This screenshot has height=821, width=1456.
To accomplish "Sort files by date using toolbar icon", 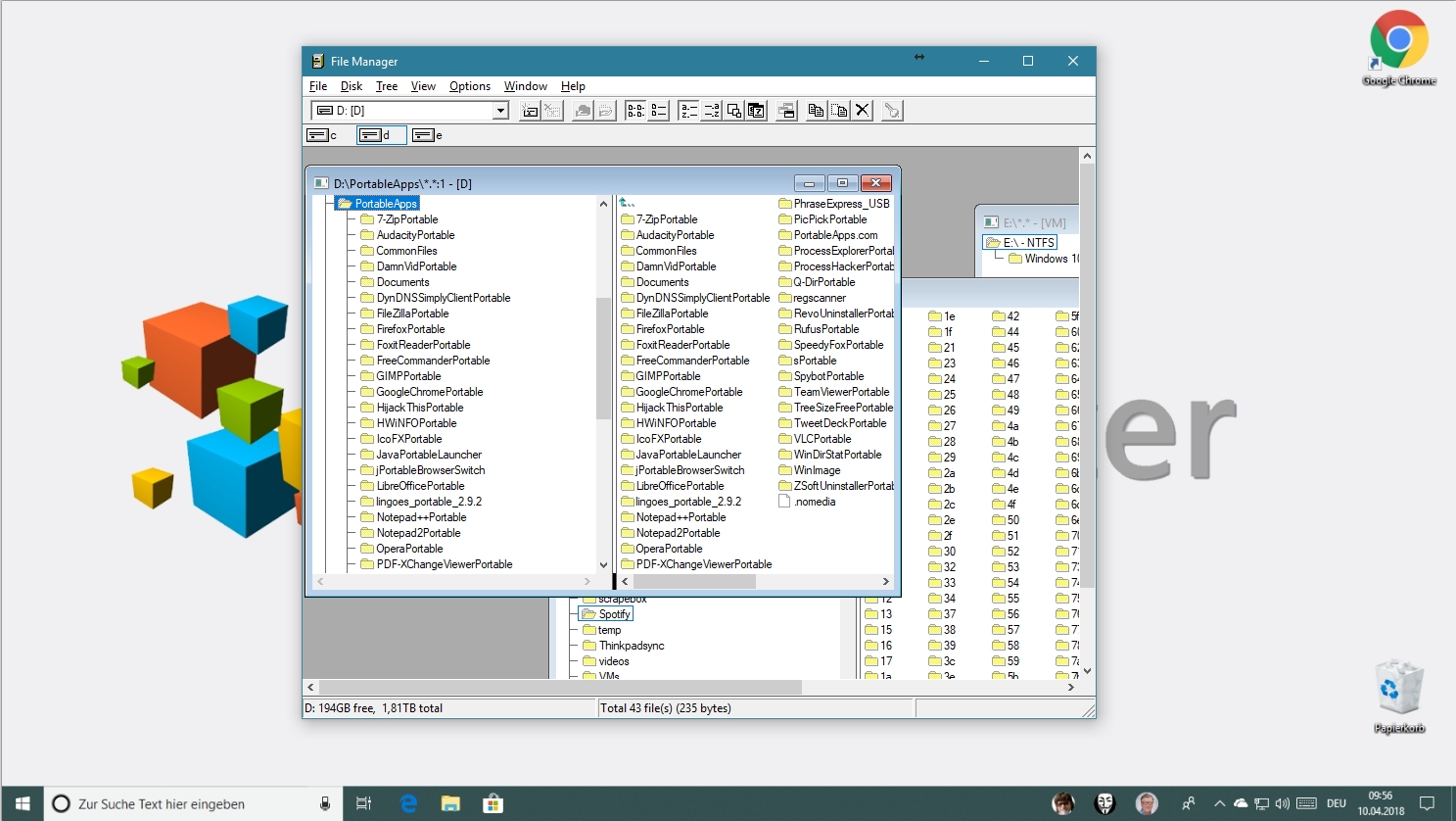I will coord(757,111).
